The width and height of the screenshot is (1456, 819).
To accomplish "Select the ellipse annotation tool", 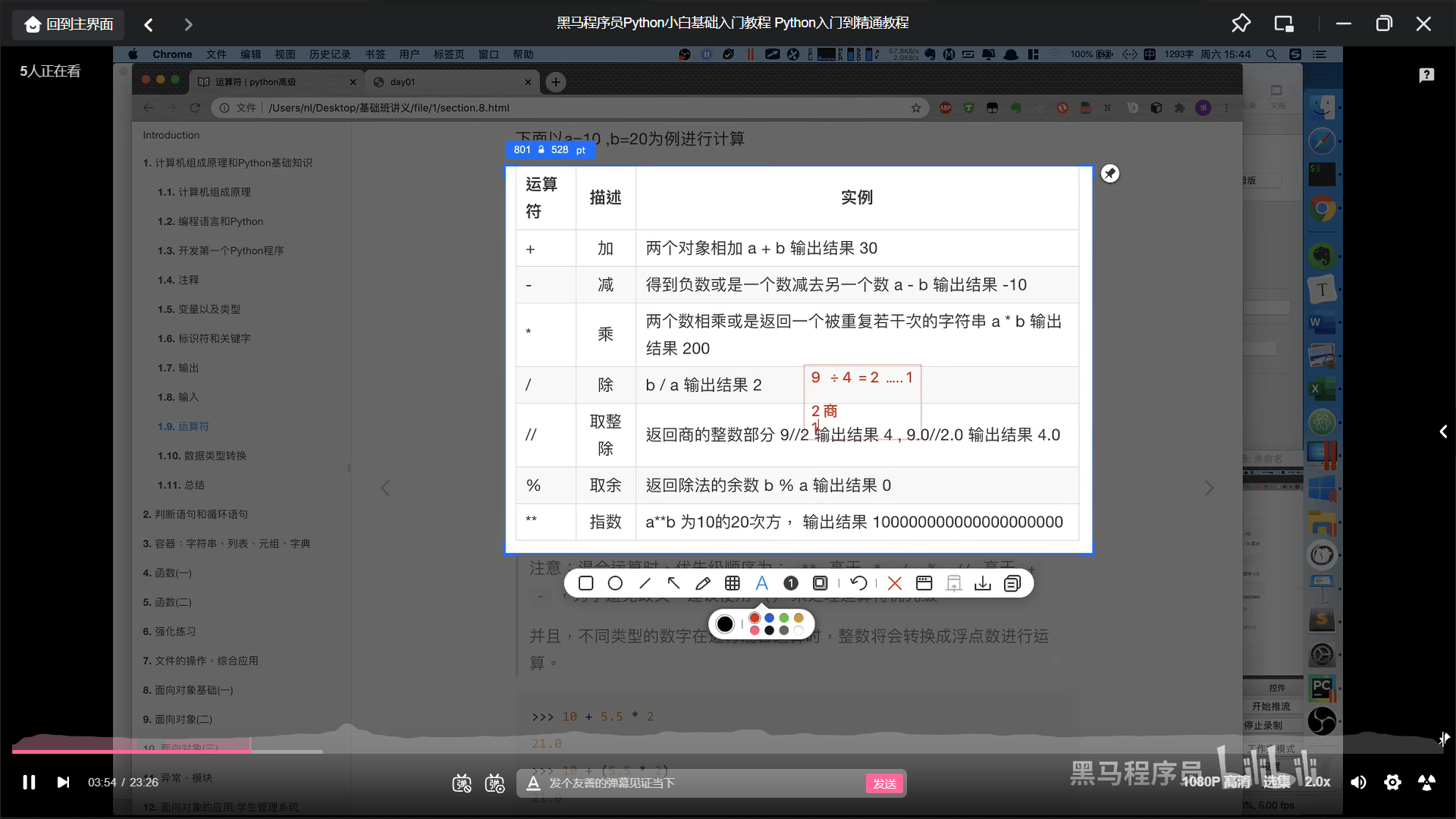I will [615, 583].
